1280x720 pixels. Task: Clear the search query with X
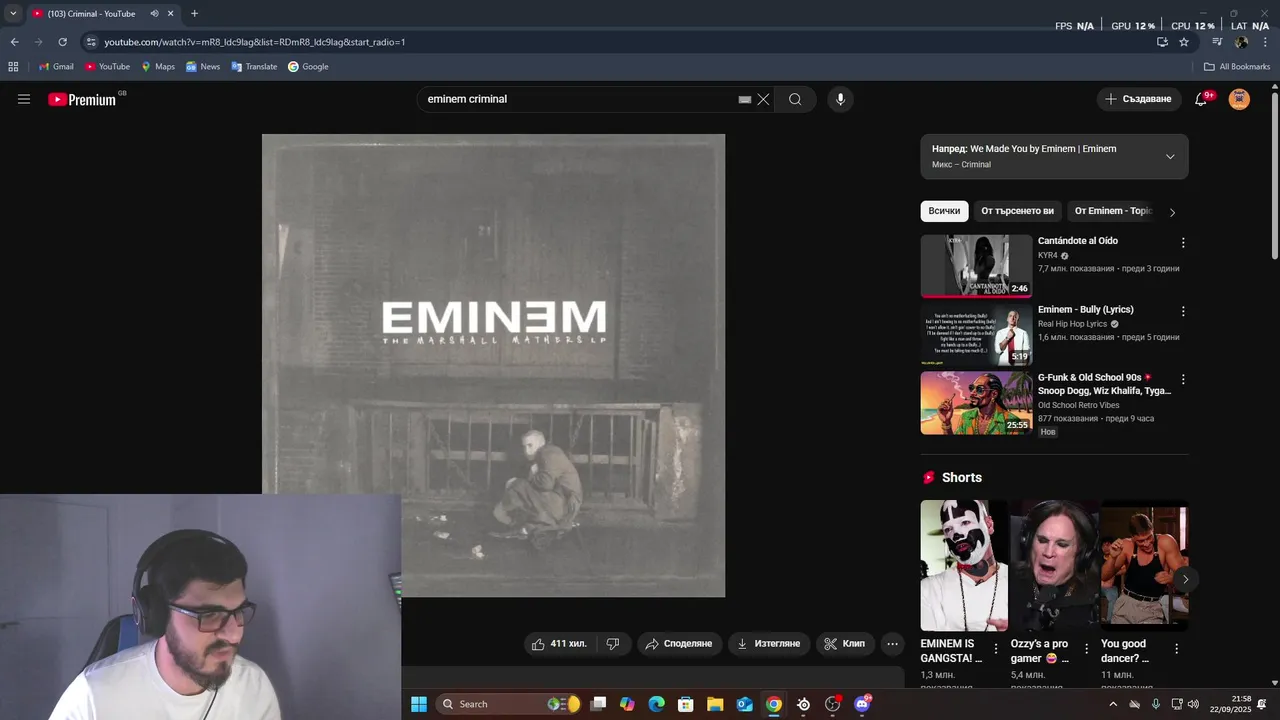pos(763,100)
